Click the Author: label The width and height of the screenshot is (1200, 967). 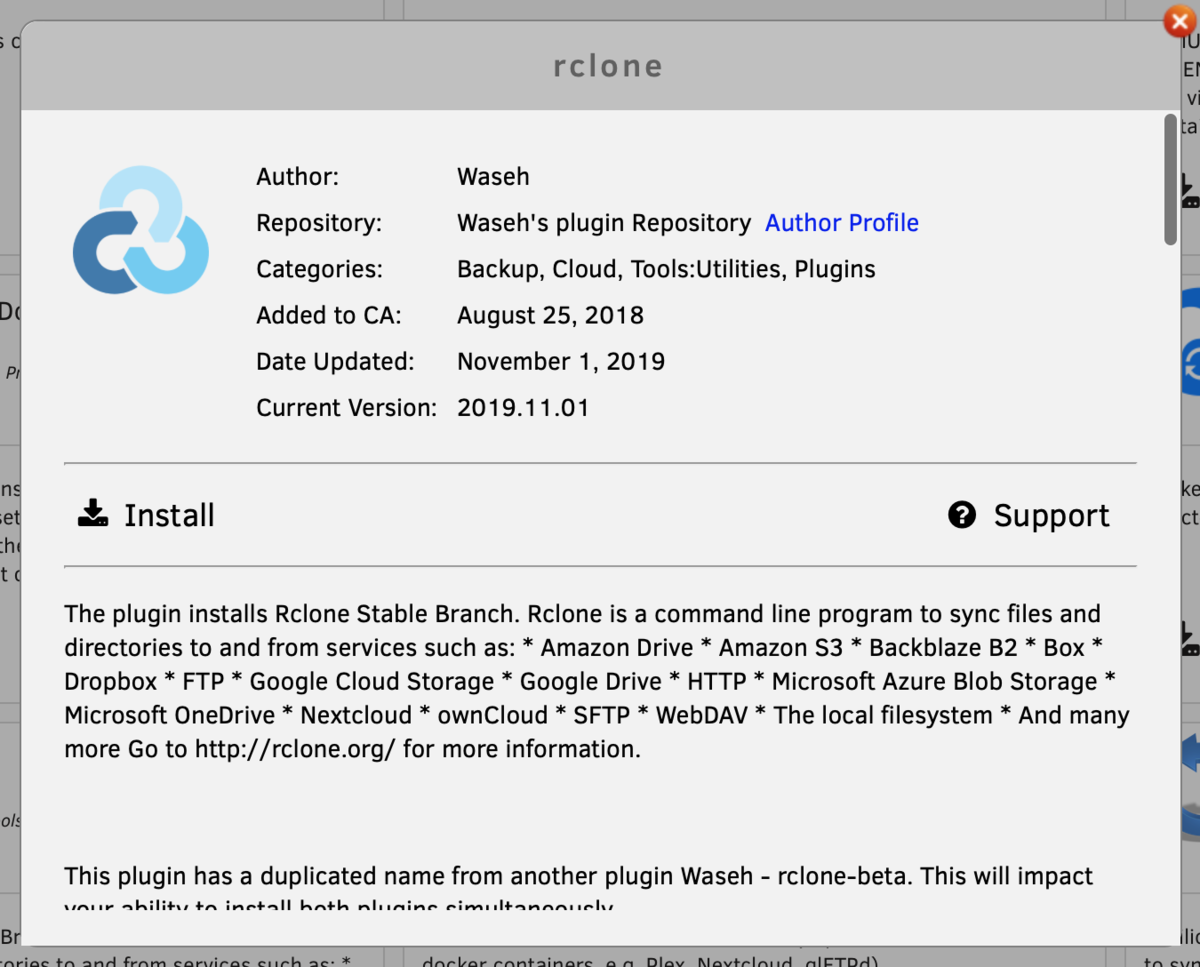(298, 177)
